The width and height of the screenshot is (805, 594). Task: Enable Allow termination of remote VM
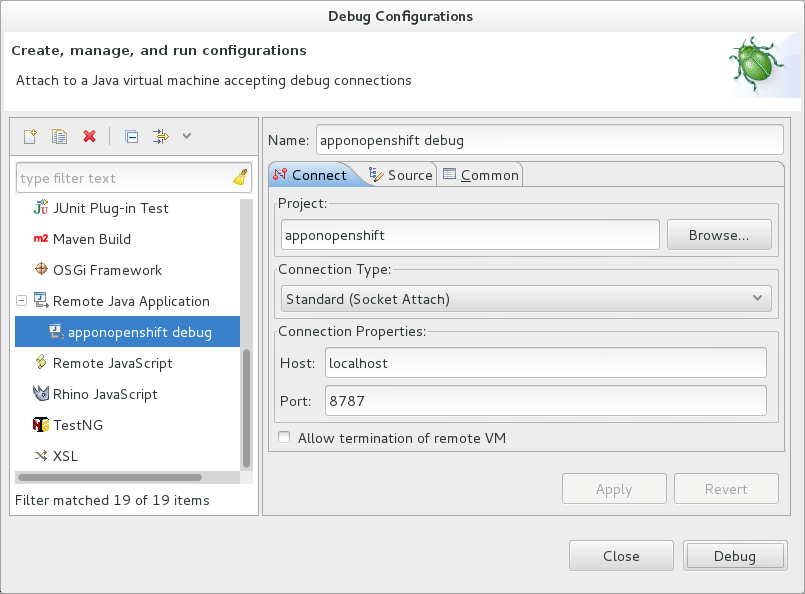pos(285,438)
